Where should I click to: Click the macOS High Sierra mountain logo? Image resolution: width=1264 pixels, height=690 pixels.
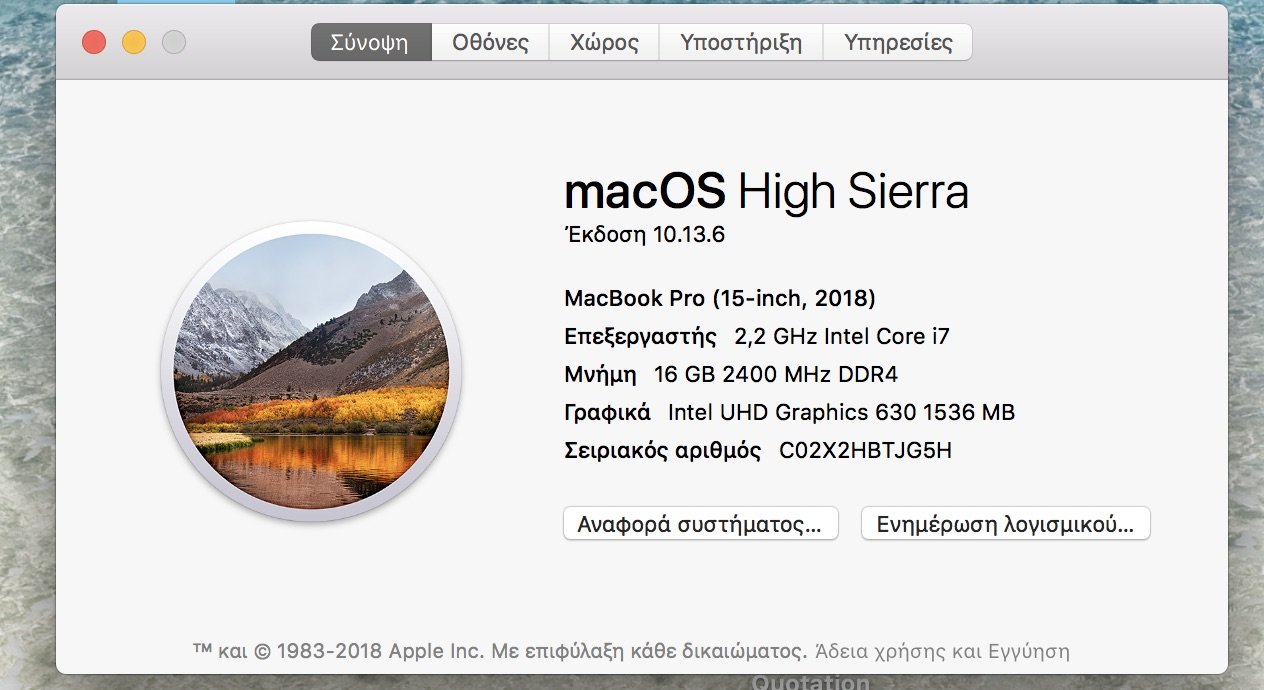click(x=311, y=371)
